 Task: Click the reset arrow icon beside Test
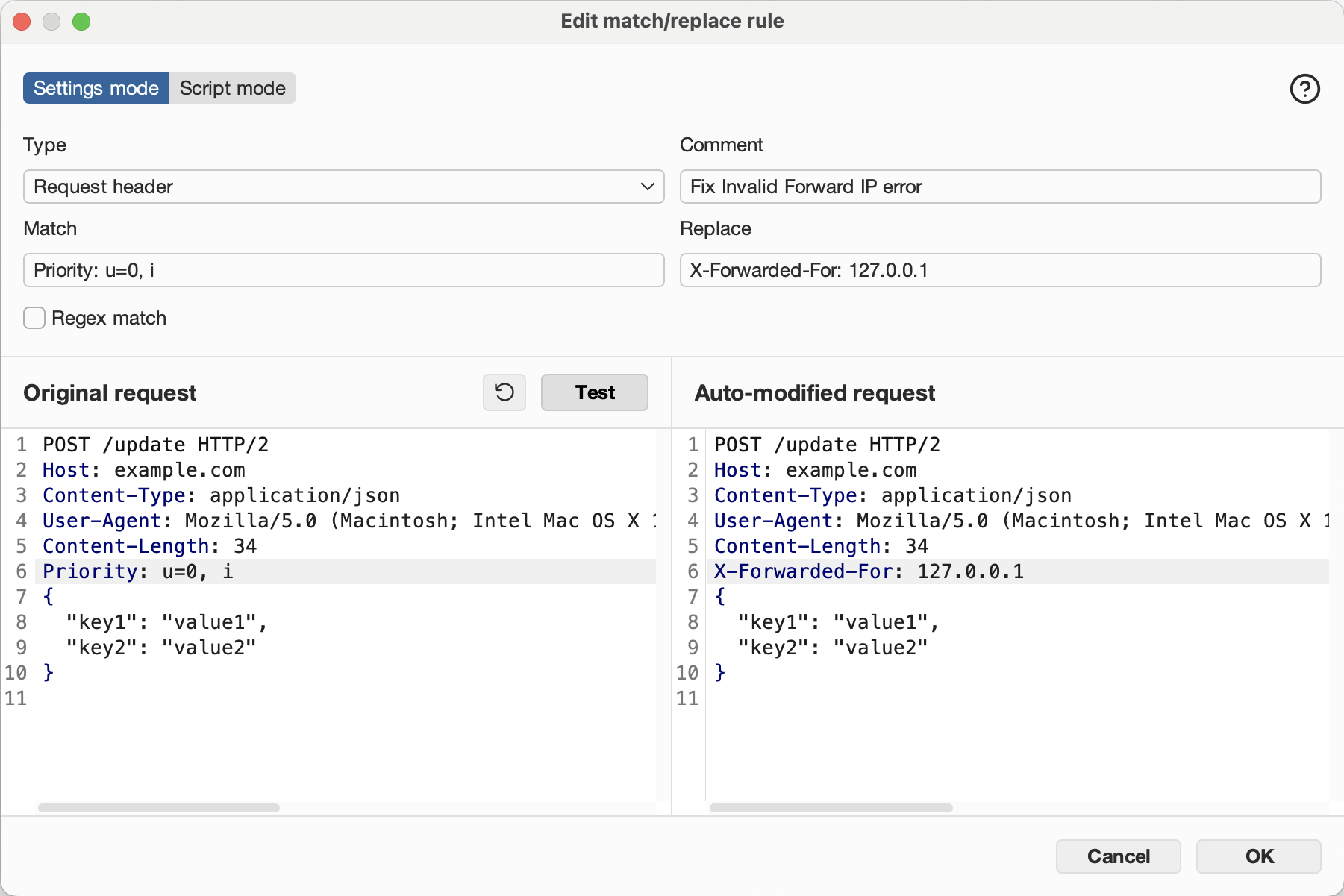504,392
